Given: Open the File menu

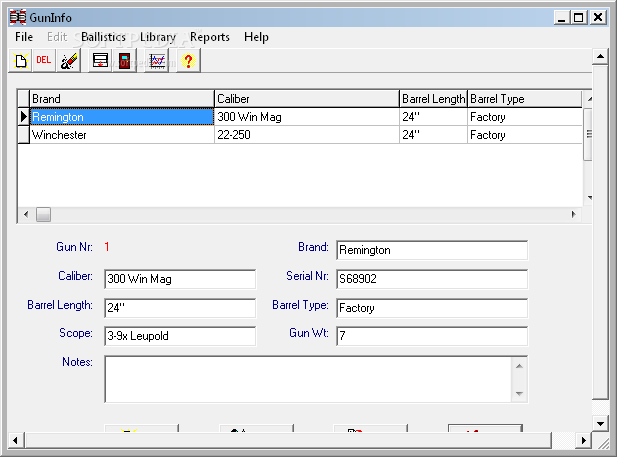Looking at the screenshot, I should 24,37.
